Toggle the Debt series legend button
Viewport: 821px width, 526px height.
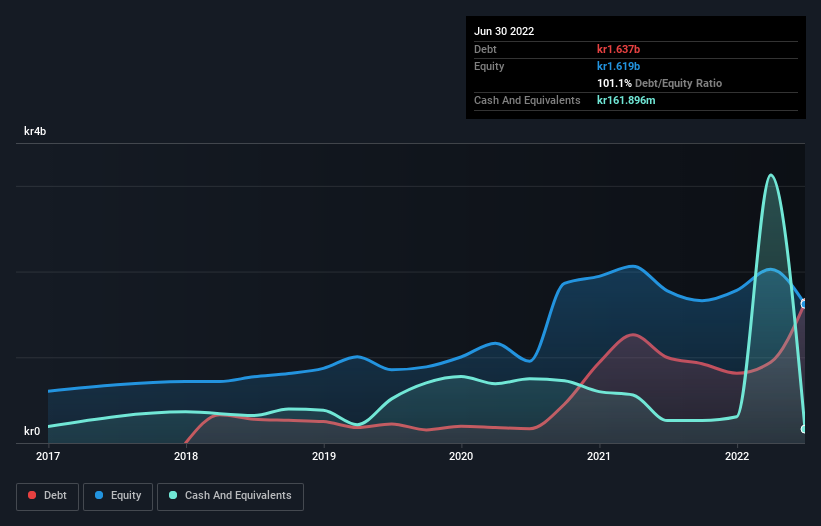tap(47, 497)
